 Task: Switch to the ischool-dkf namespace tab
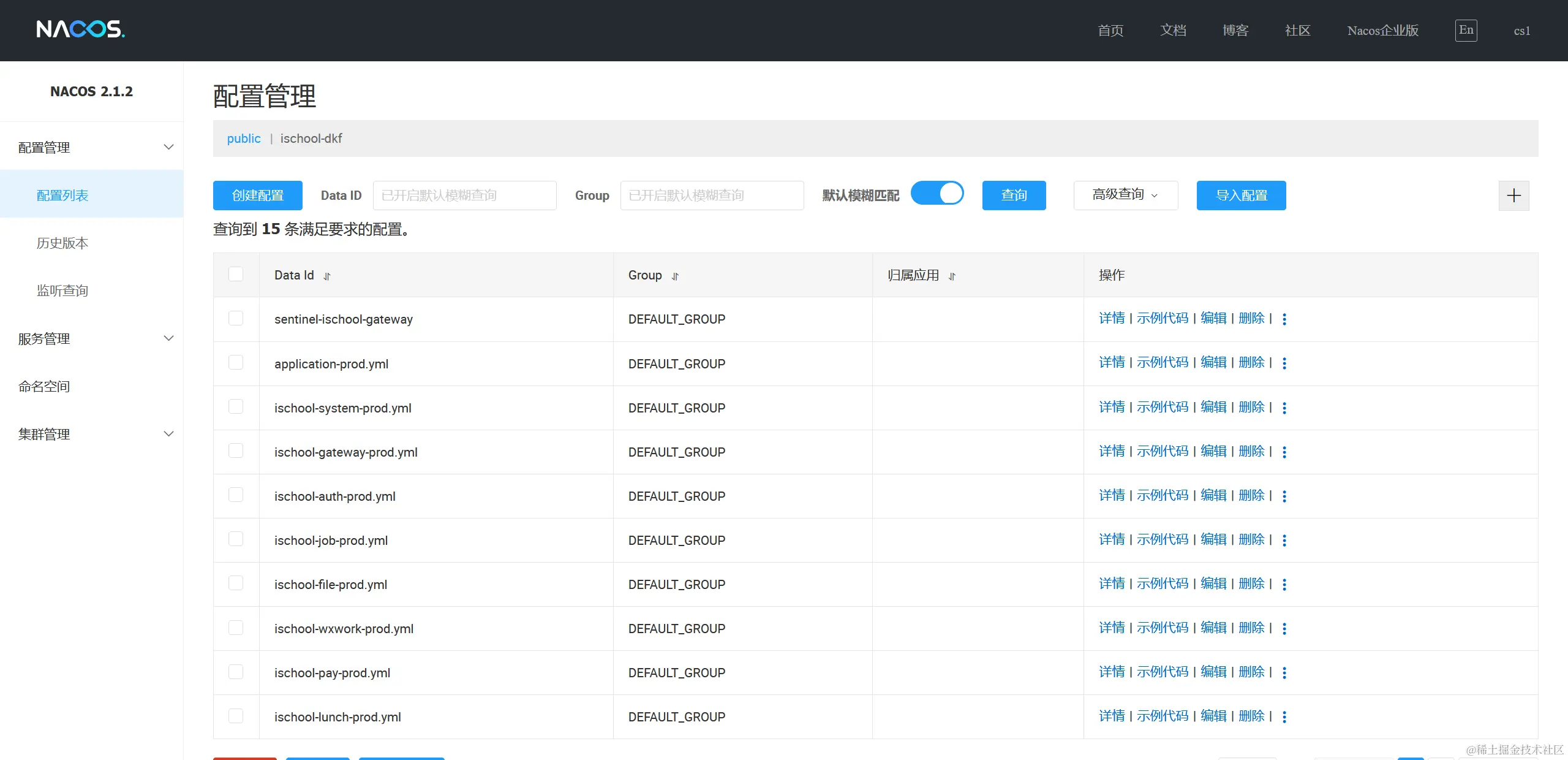(x=311, y=139)
